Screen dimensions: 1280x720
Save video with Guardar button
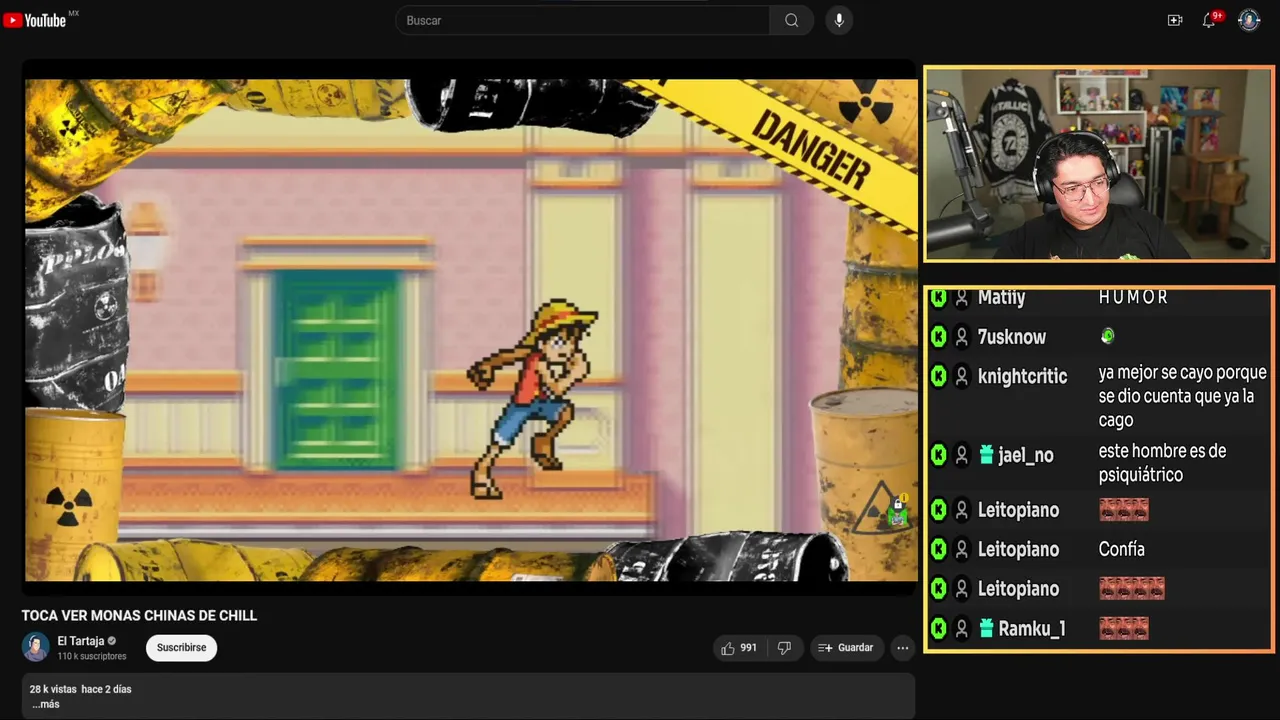point(847,648)
